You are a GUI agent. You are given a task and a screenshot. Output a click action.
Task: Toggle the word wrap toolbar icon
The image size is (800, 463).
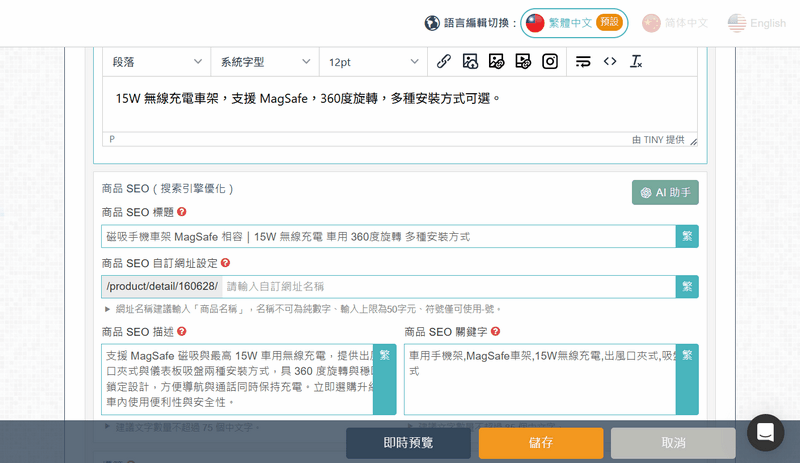point(583,62)
